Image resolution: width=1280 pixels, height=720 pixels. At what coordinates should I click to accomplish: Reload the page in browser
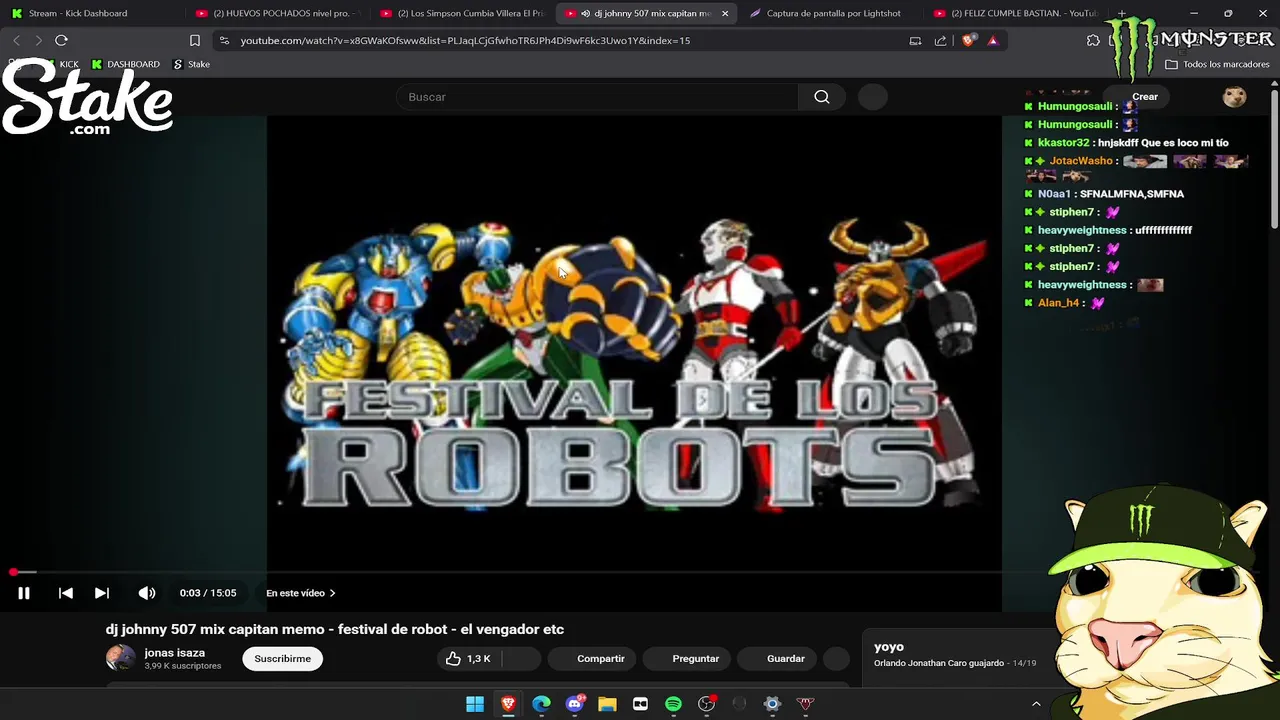[61, 40]
